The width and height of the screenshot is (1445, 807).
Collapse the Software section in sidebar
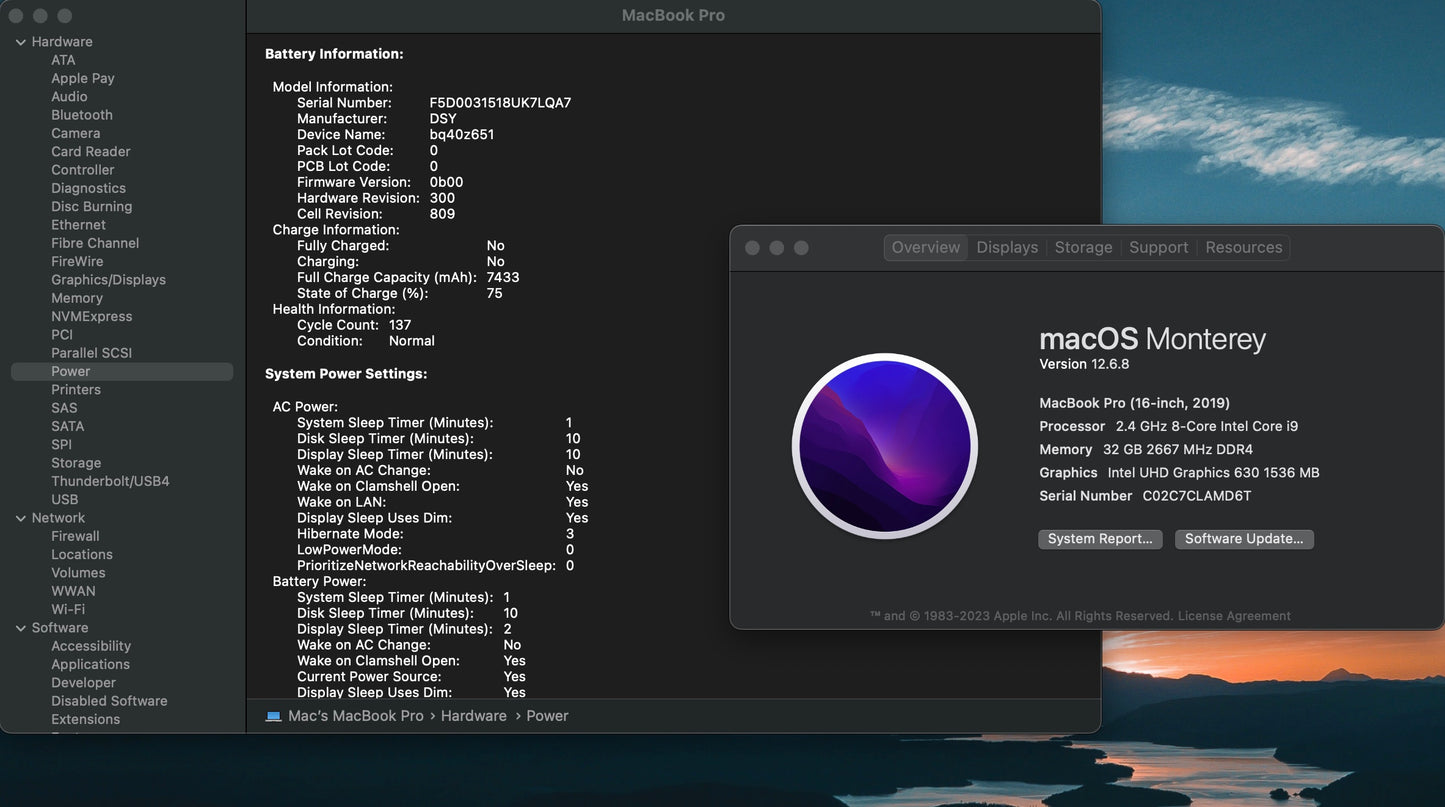click(20, 628)
